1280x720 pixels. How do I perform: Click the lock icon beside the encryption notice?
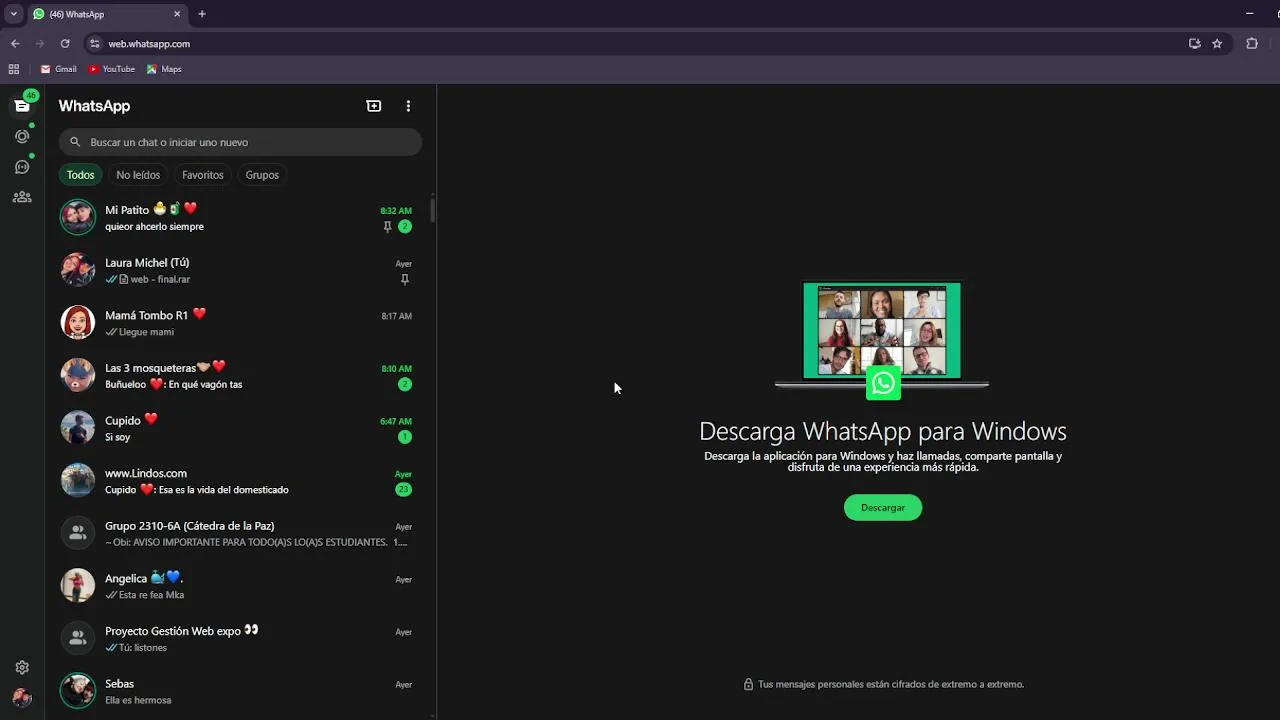coord(748,685)
